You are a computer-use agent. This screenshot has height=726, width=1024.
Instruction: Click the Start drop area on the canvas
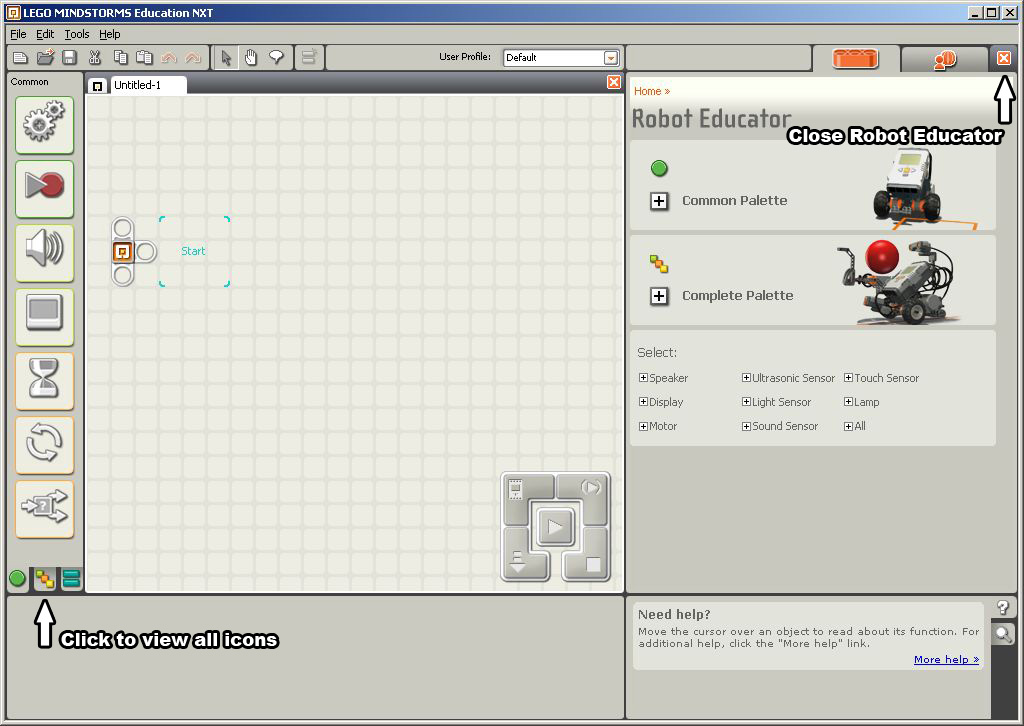tap(194, 251)
